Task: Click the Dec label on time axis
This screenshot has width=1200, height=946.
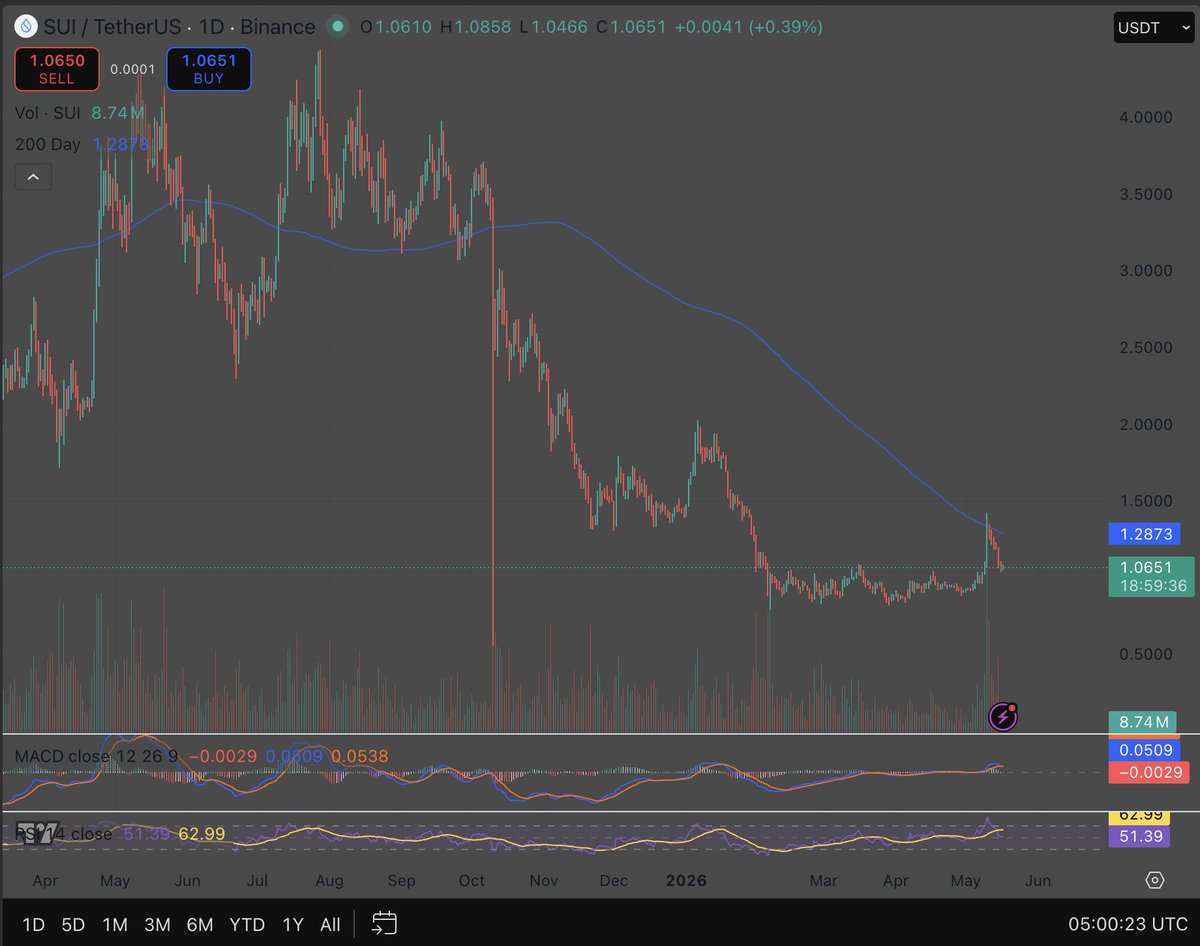Action: 613,881
